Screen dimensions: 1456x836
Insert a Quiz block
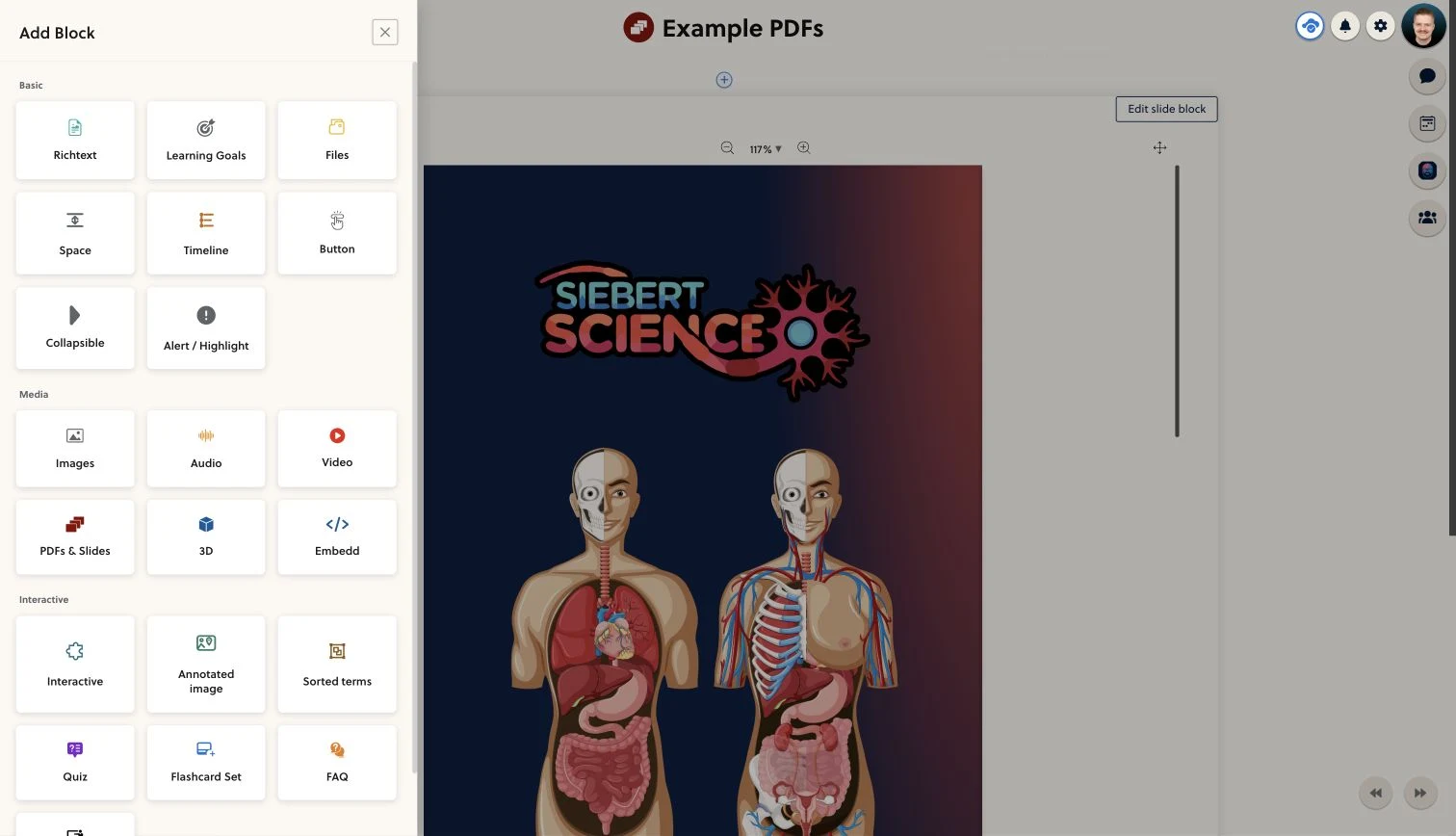(75, 762)
